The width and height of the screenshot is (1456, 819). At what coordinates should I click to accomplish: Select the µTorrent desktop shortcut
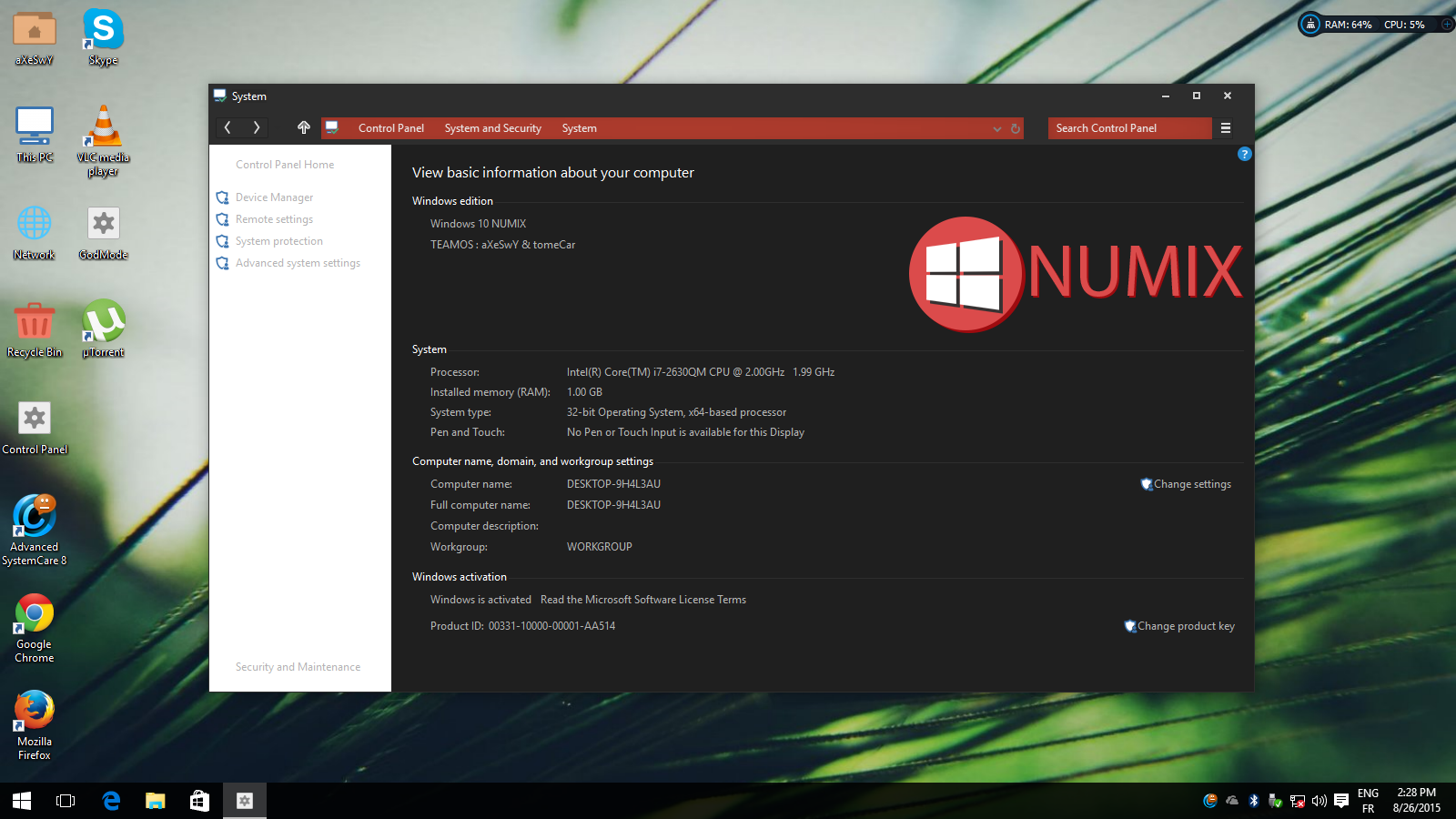[x=103, y=329]
